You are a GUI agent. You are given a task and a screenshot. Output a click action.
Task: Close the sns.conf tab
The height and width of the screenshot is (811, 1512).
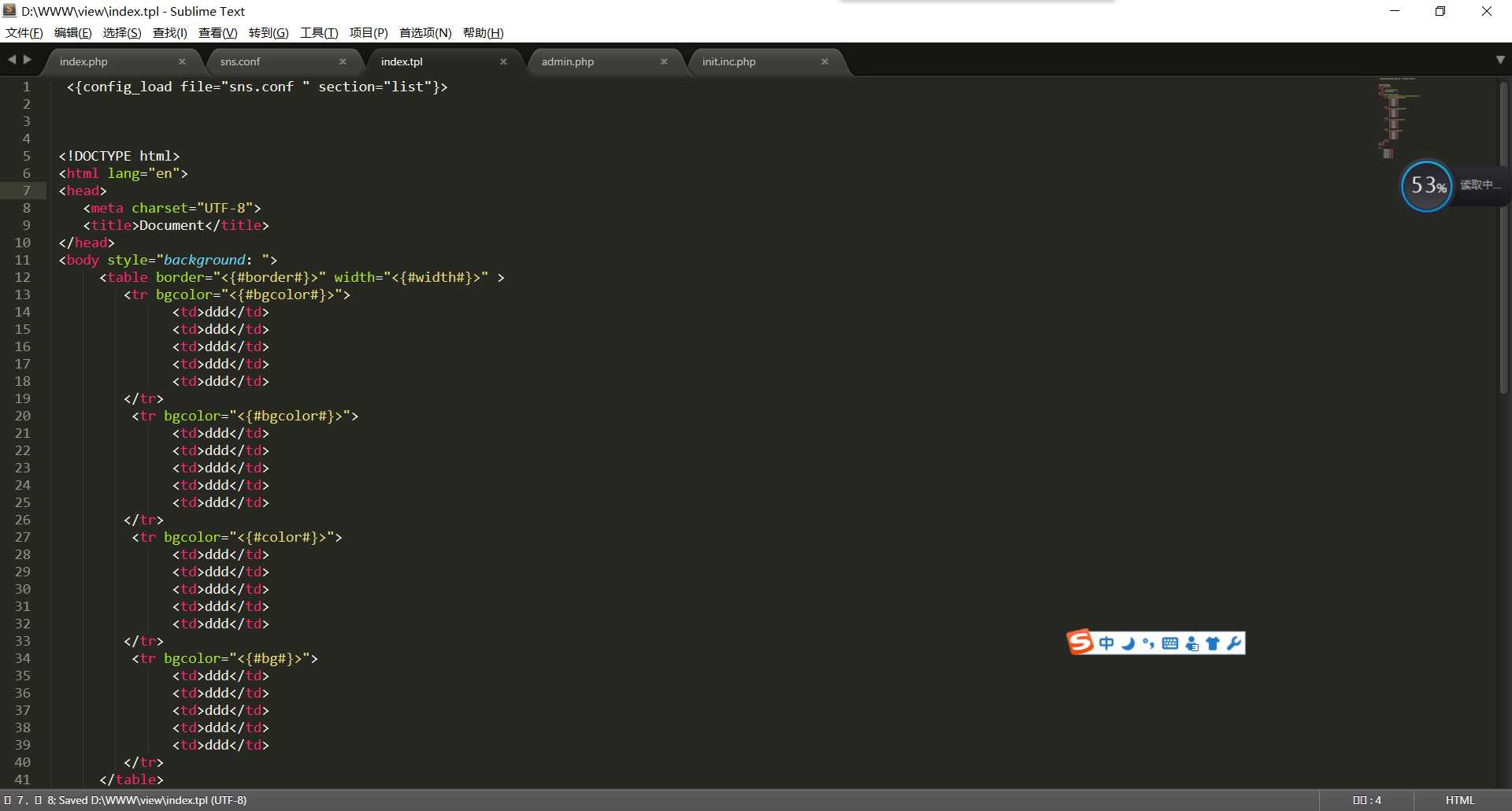click(x=343, y=61)
